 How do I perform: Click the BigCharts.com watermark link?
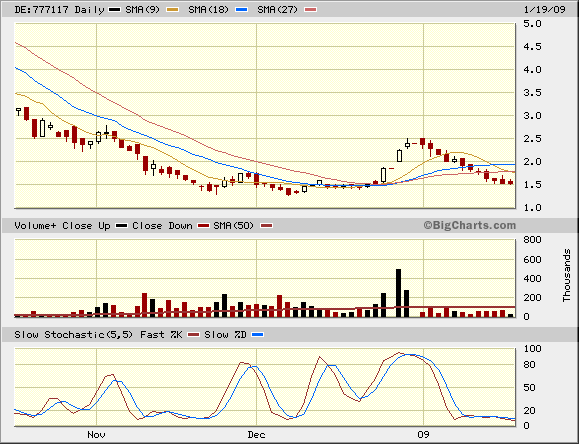[x=469, y=225]
